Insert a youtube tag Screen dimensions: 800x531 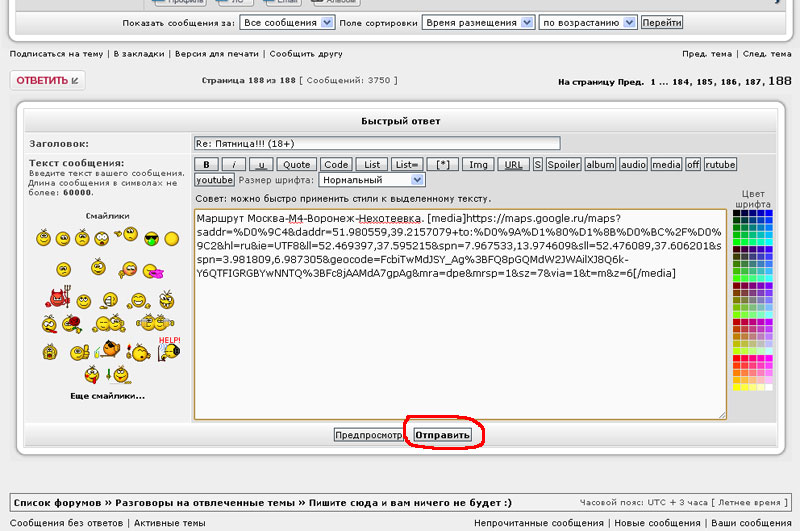coord(214,180)
